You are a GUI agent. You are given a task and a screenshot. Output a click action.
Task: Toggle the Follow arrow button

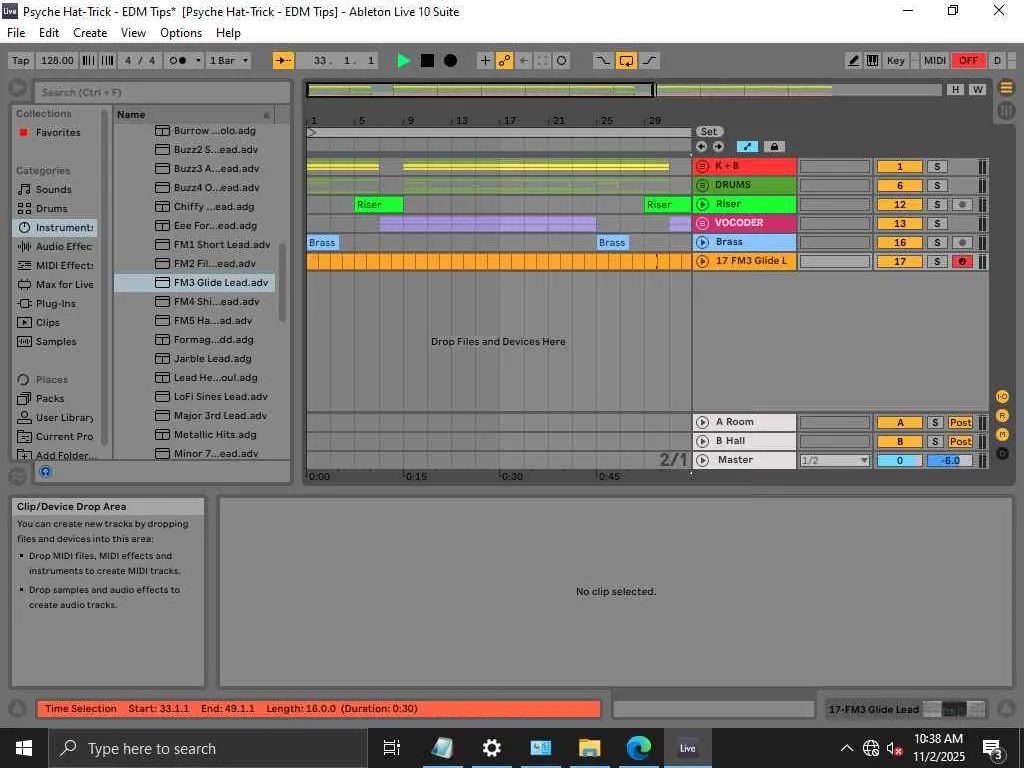tap(283, 61)
